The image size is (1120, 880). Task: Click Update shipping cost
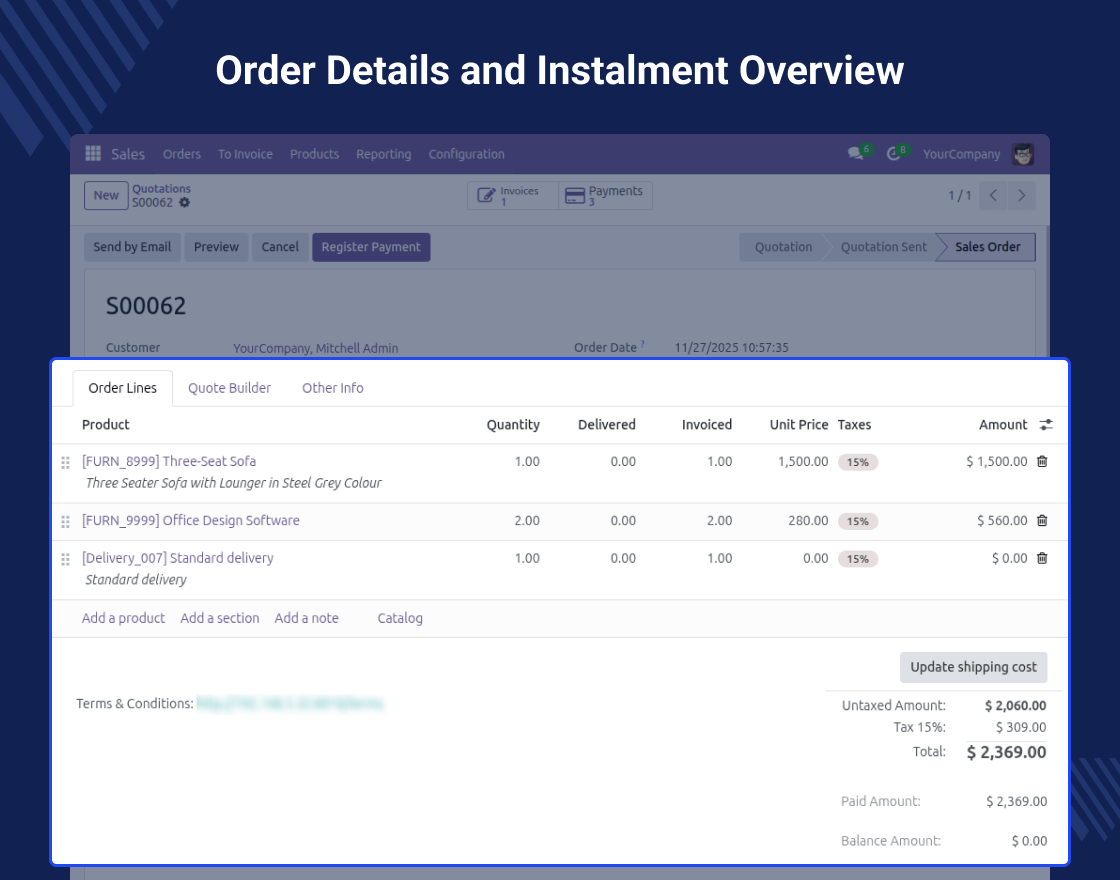click(x=973, y=667)
